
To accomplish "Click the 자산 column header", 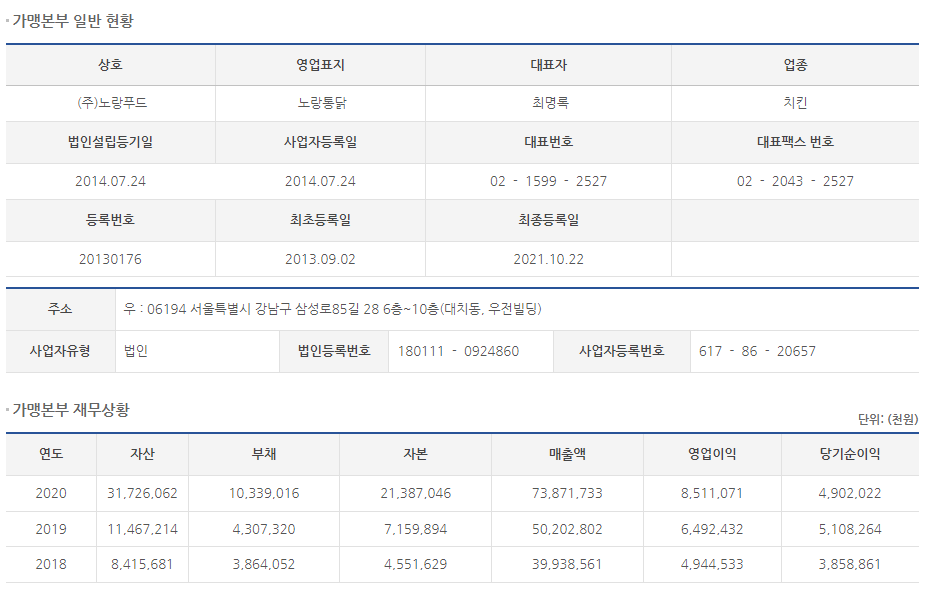I will pos(142,454).
